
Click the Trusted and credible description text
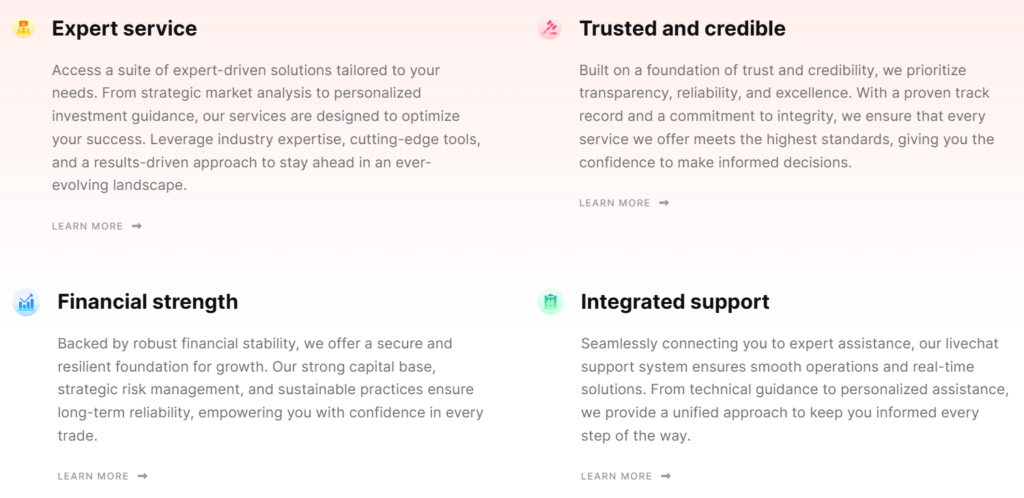click(x=787, y=116)
